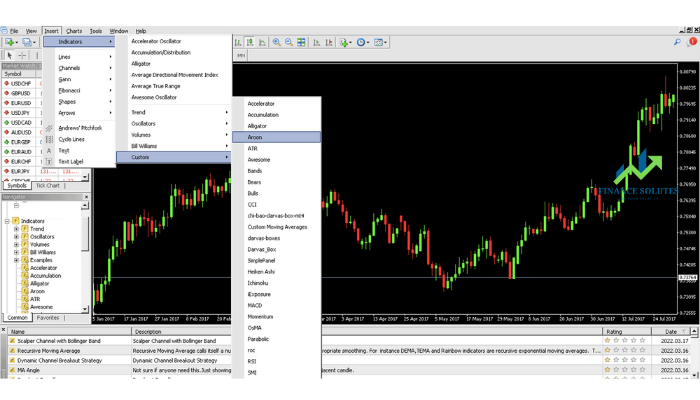The width and height of the screenshot is (700, 400).
Task: Click the search magnifier icon top right
Action: tap(677, 42)
